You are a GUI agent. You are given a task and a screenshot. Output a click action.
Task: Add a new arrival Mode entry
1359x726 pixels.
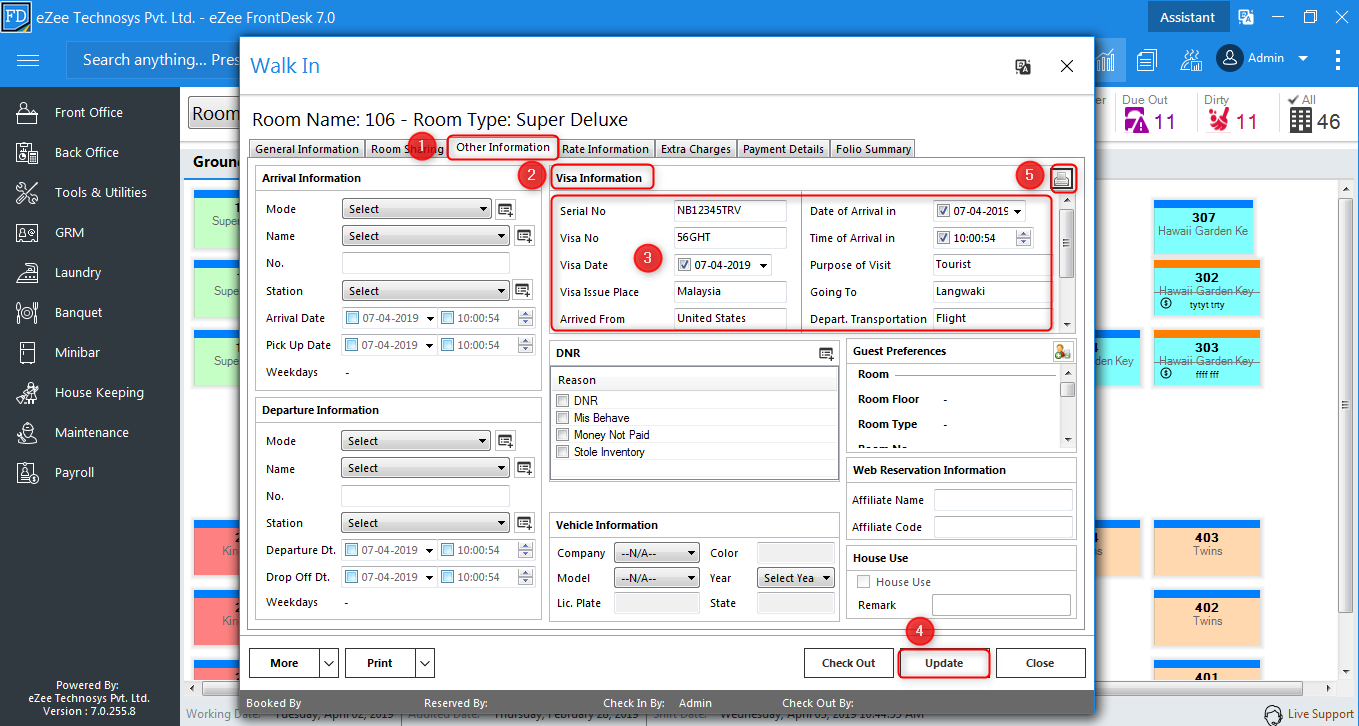505,209
